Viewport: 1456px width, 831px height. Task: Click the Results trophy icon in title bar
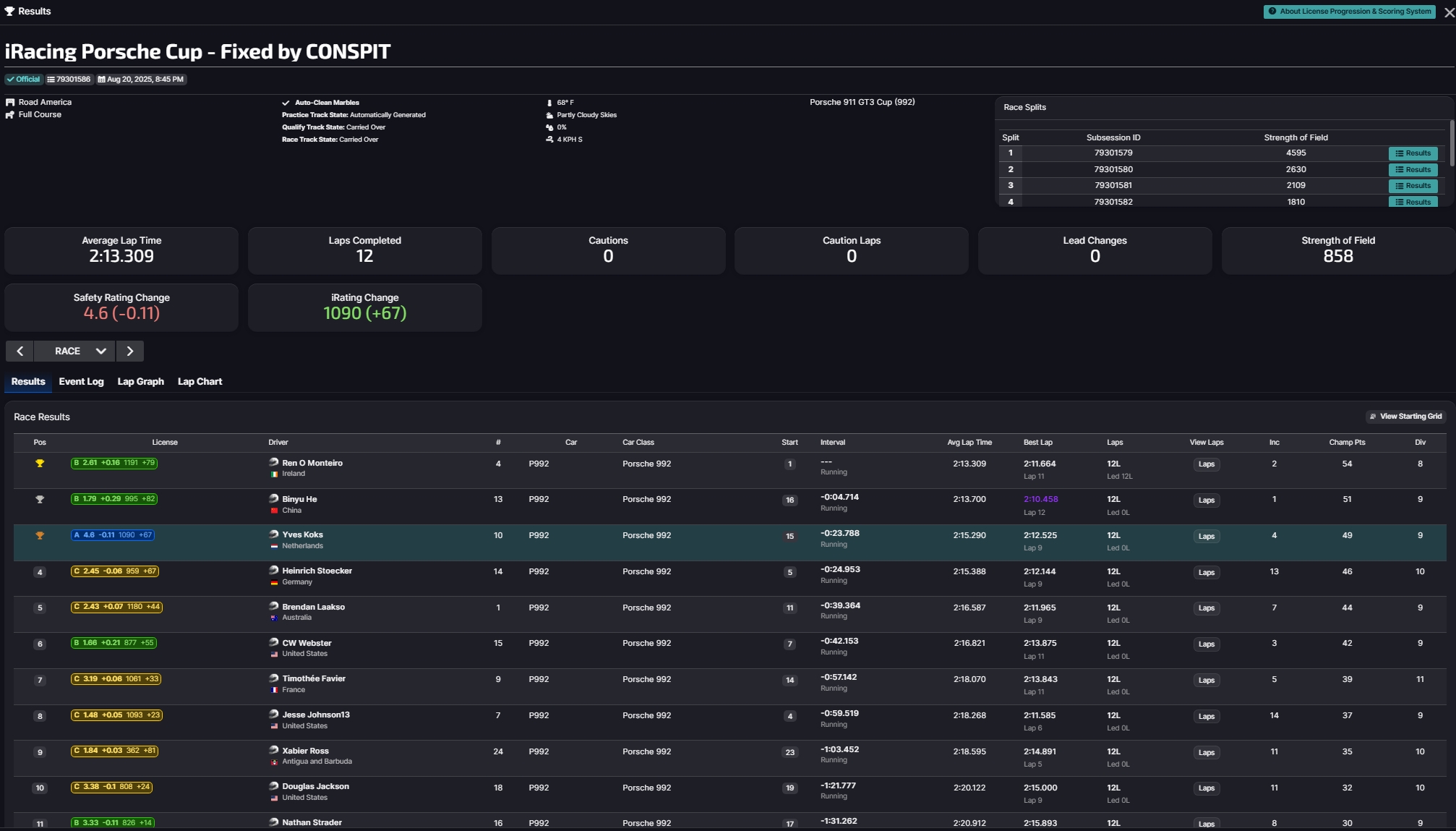[9, 12]
